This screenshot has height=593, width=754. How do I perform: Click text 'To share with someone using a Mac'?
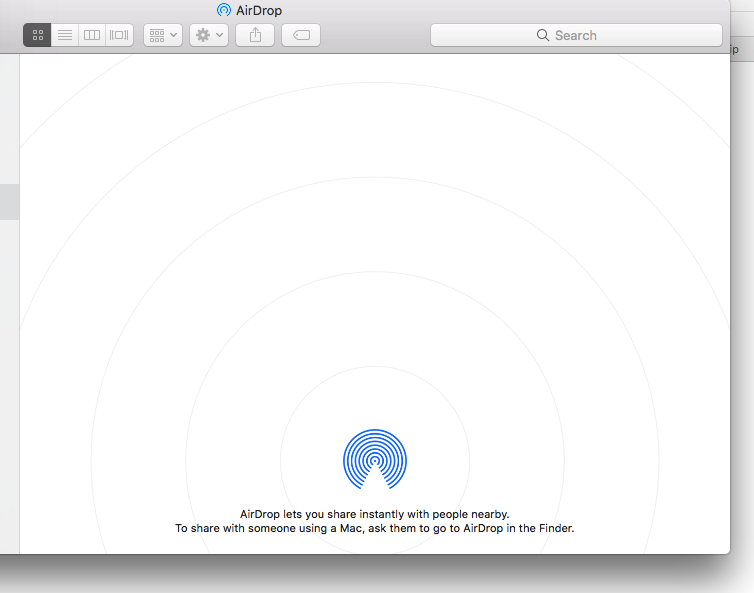(x=268, y=529)
